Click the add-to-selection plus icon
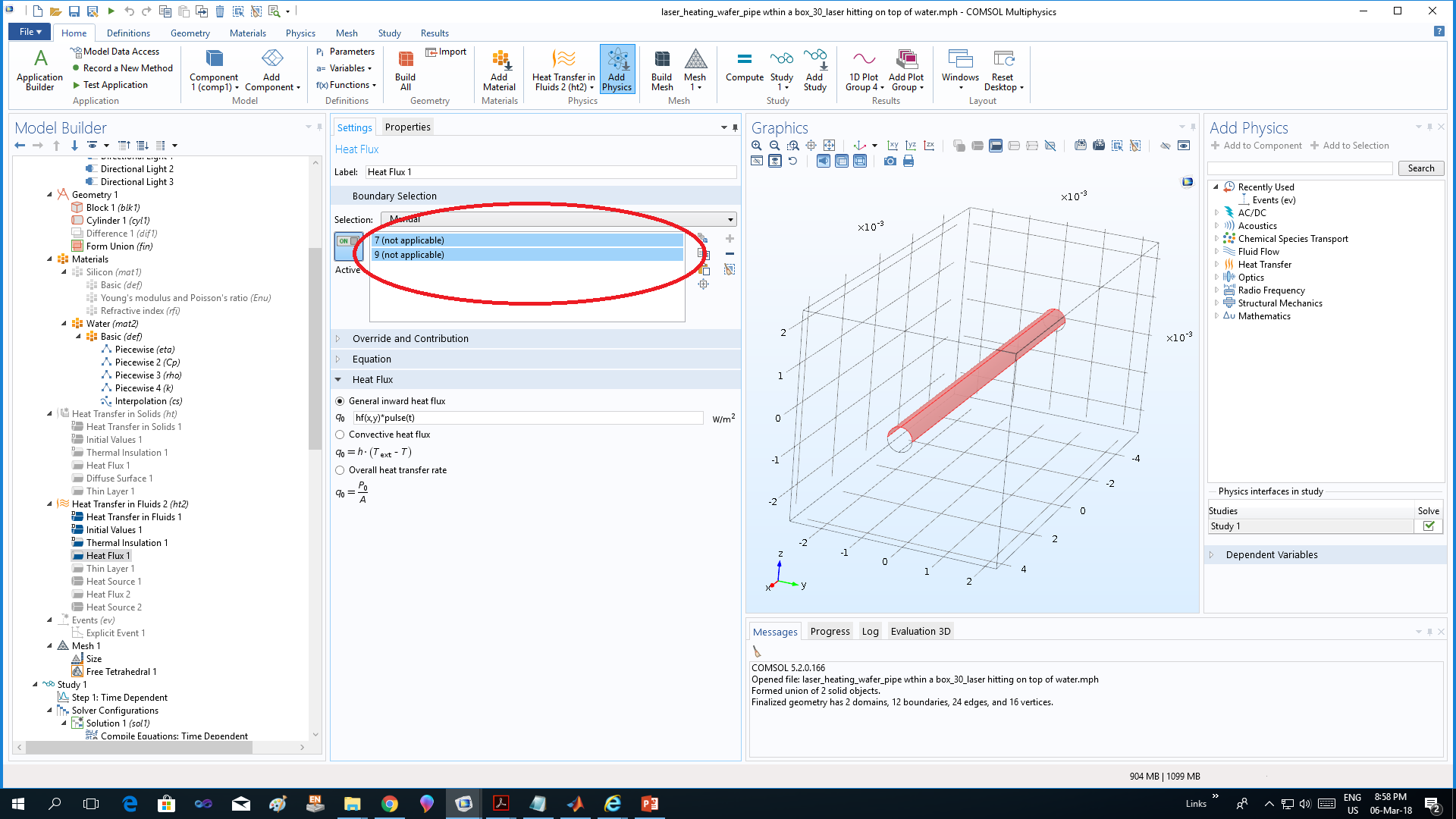This screenshot has width=1456, height=819. [x=730, y=239]
